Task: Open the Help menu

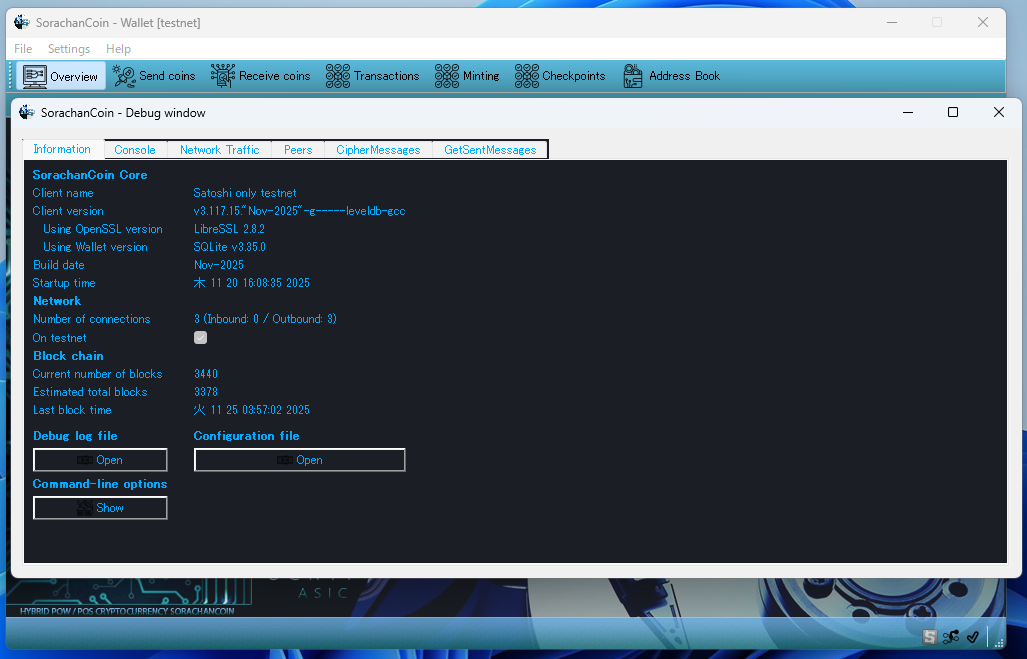Action: pos(118,49)
